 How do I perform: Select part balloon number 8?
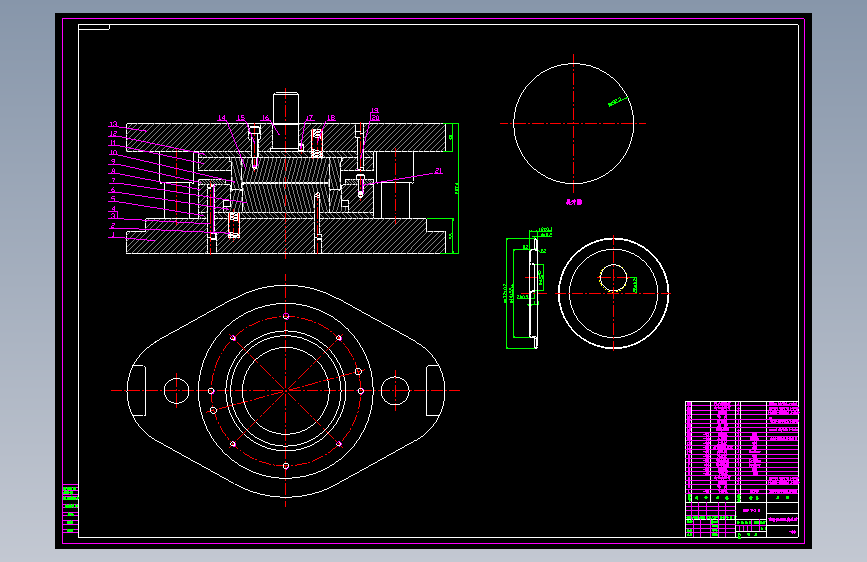pyautogui.click(x=113, y=171)
